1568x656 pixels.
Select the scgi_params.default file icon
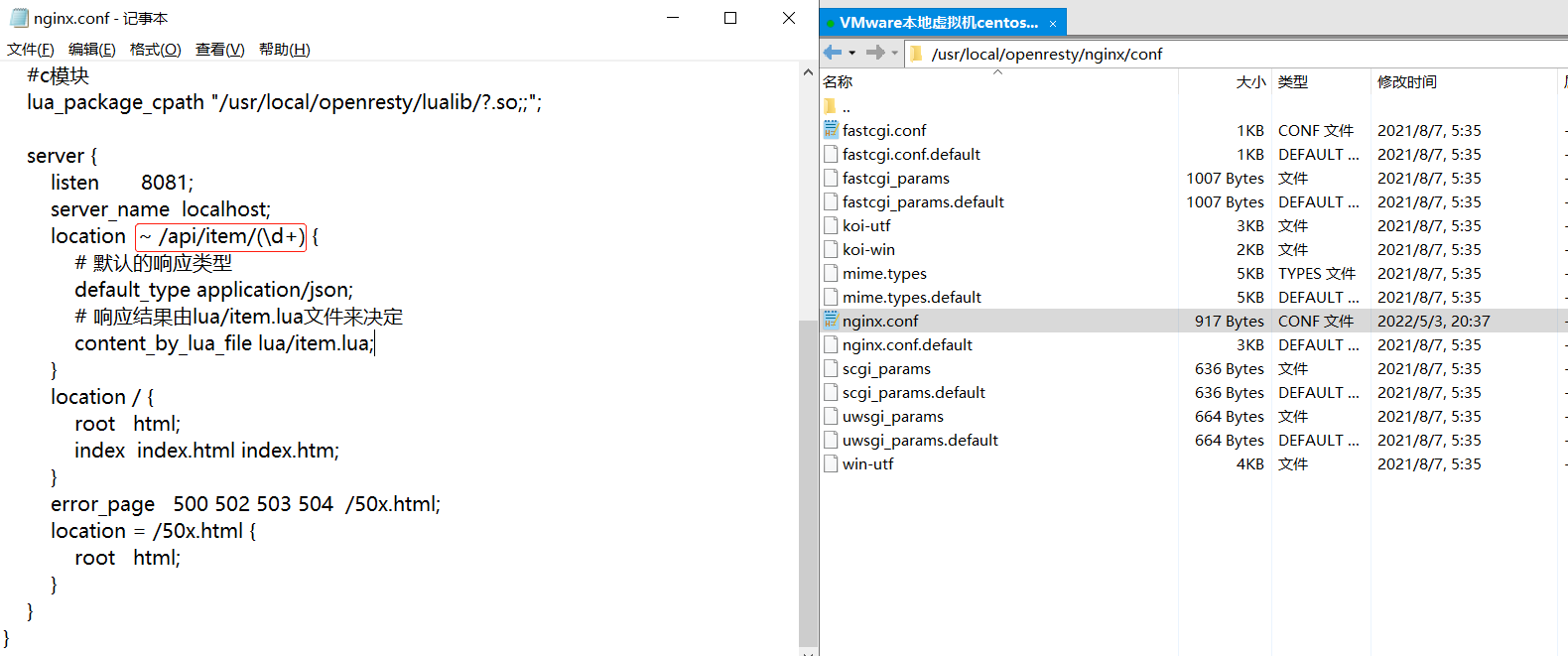tap(831, 392)
